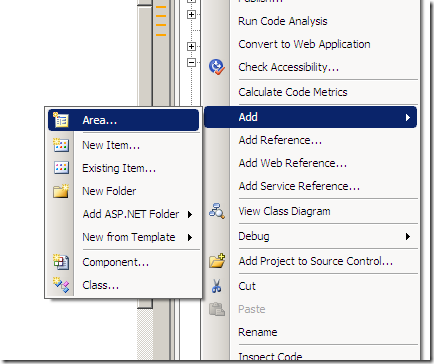The width and height of the screenshot is (434, 364).
Task: Click the New Folder icon
Action: click(x=61, y=191)
